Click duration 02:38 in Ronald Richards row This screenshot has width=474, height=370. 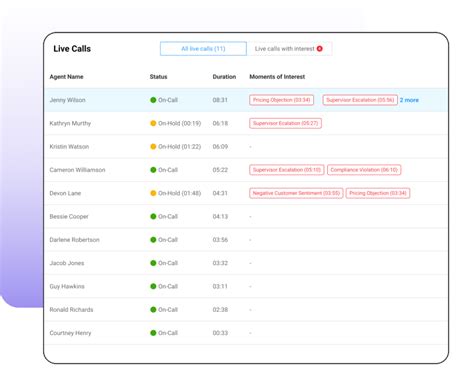pos(220,310)
